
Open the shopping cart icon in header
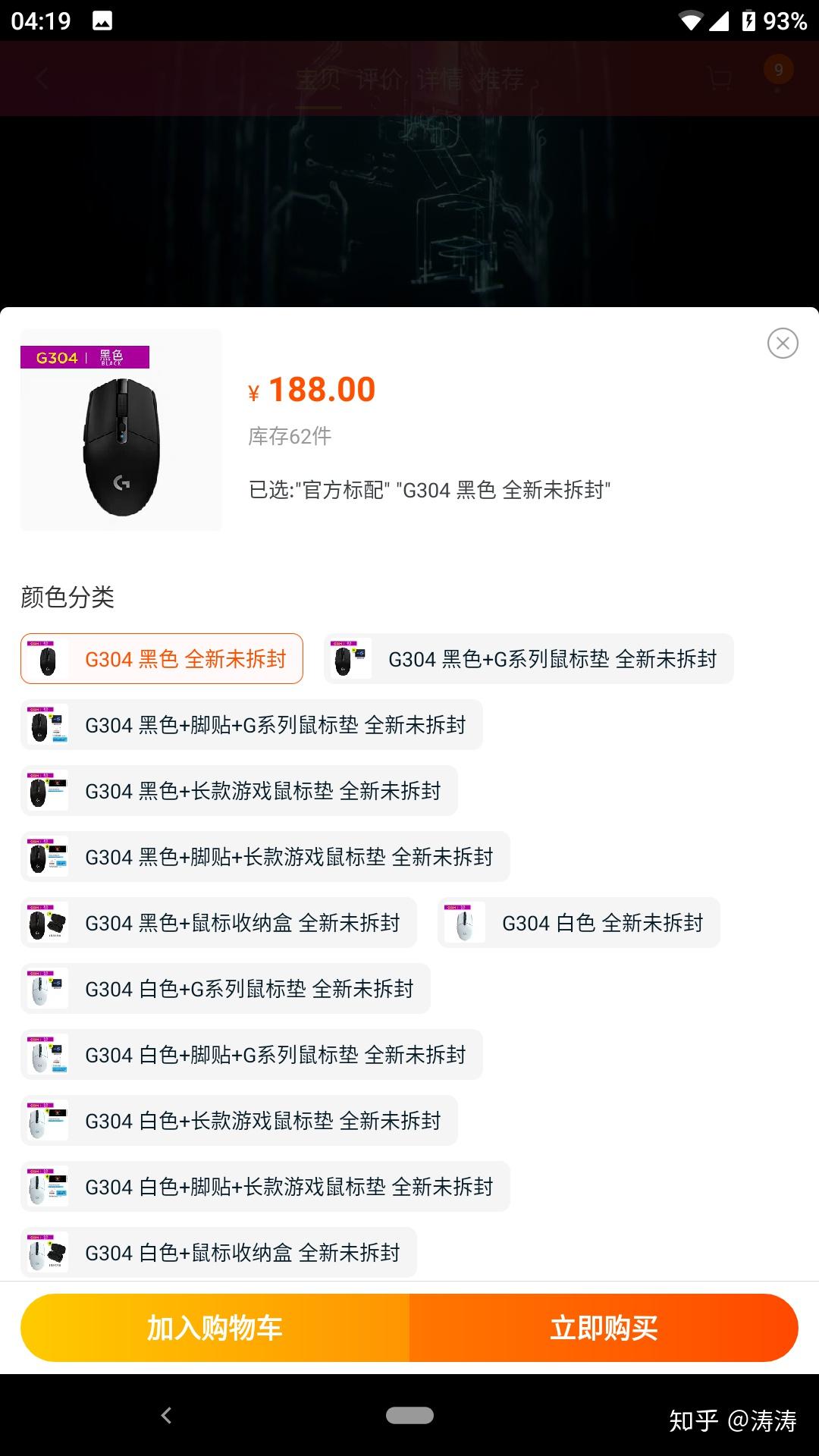(719, 78)
